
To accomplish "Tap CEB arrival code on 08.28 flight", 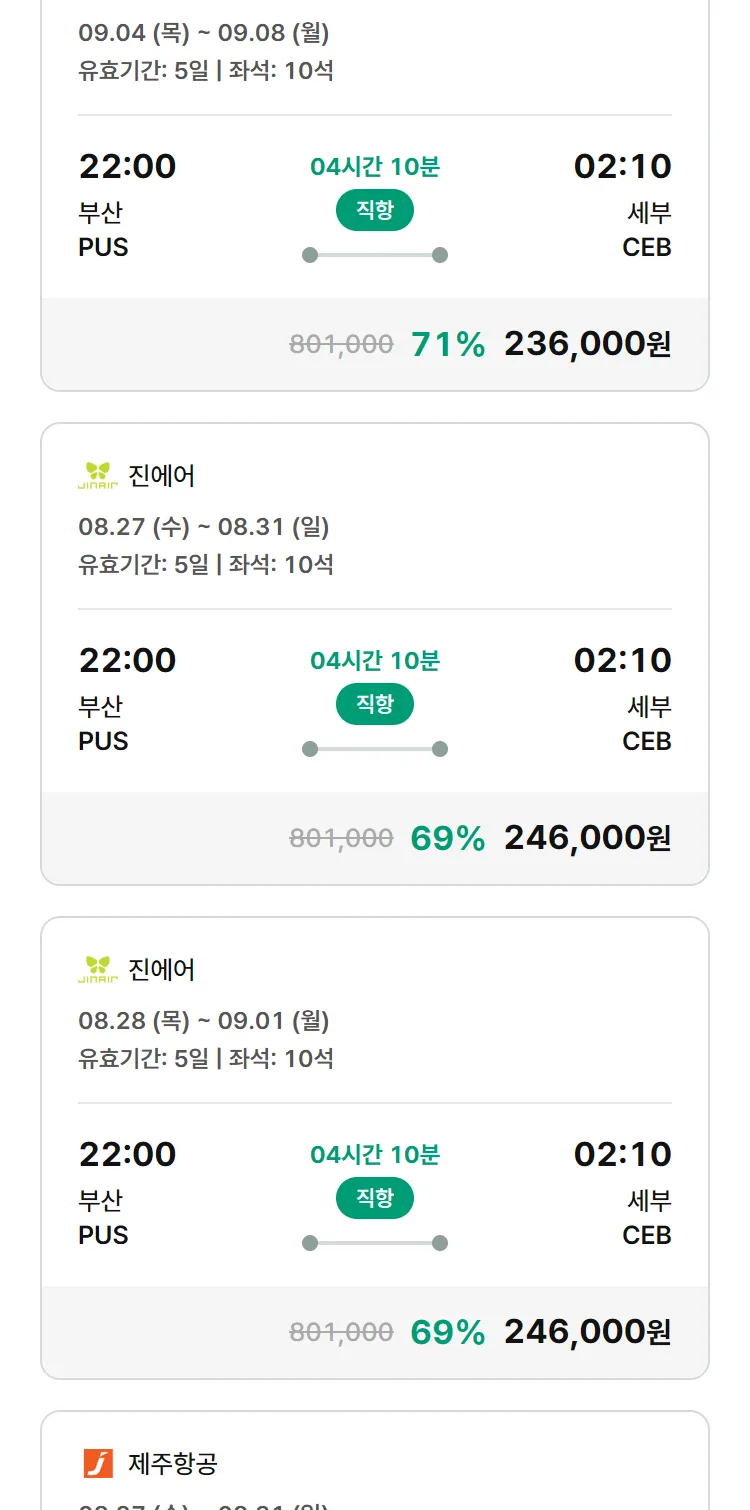I will click(646, 1235).
